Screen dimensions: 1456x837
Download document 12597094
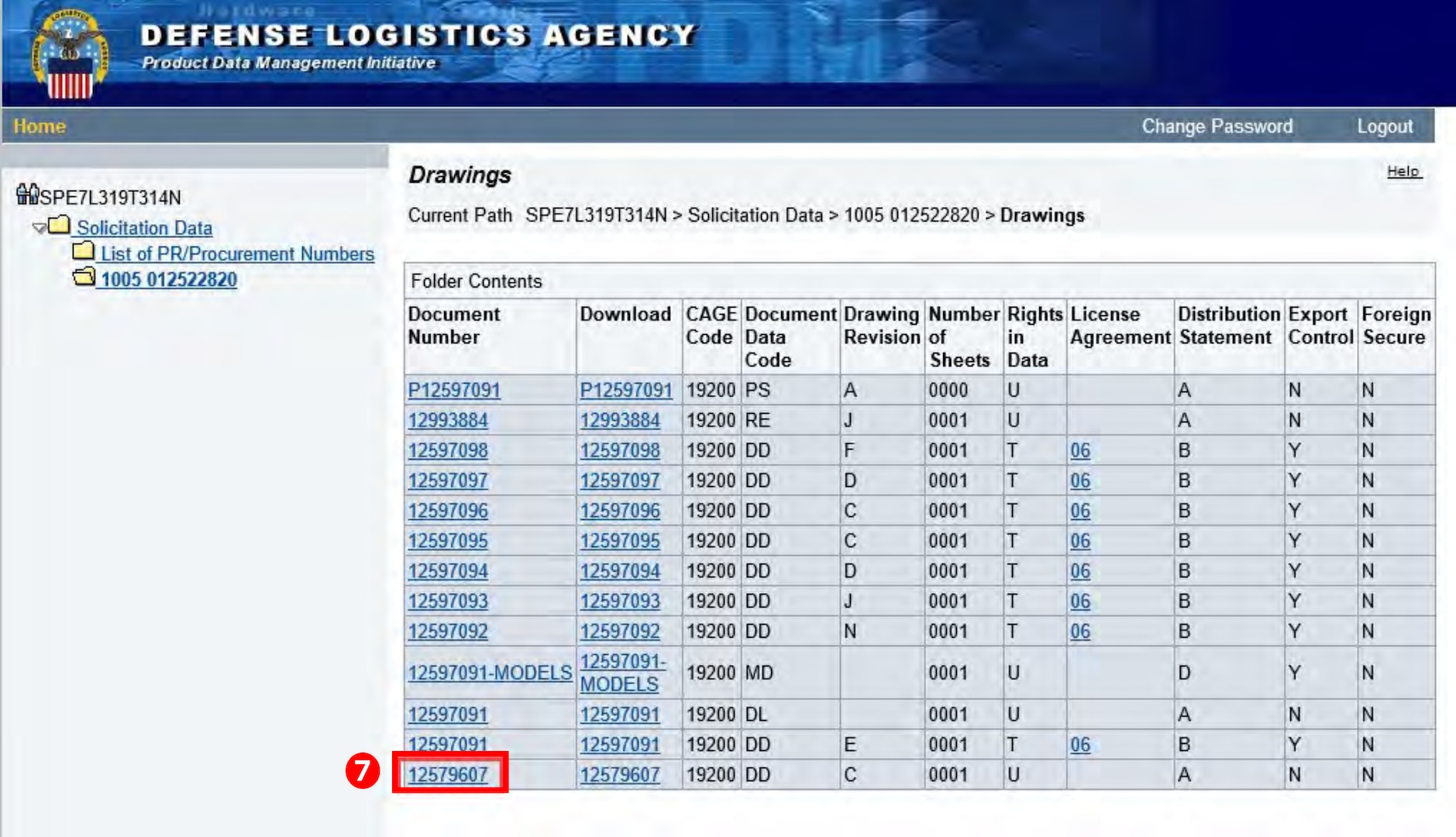click(x=620, y=571)
